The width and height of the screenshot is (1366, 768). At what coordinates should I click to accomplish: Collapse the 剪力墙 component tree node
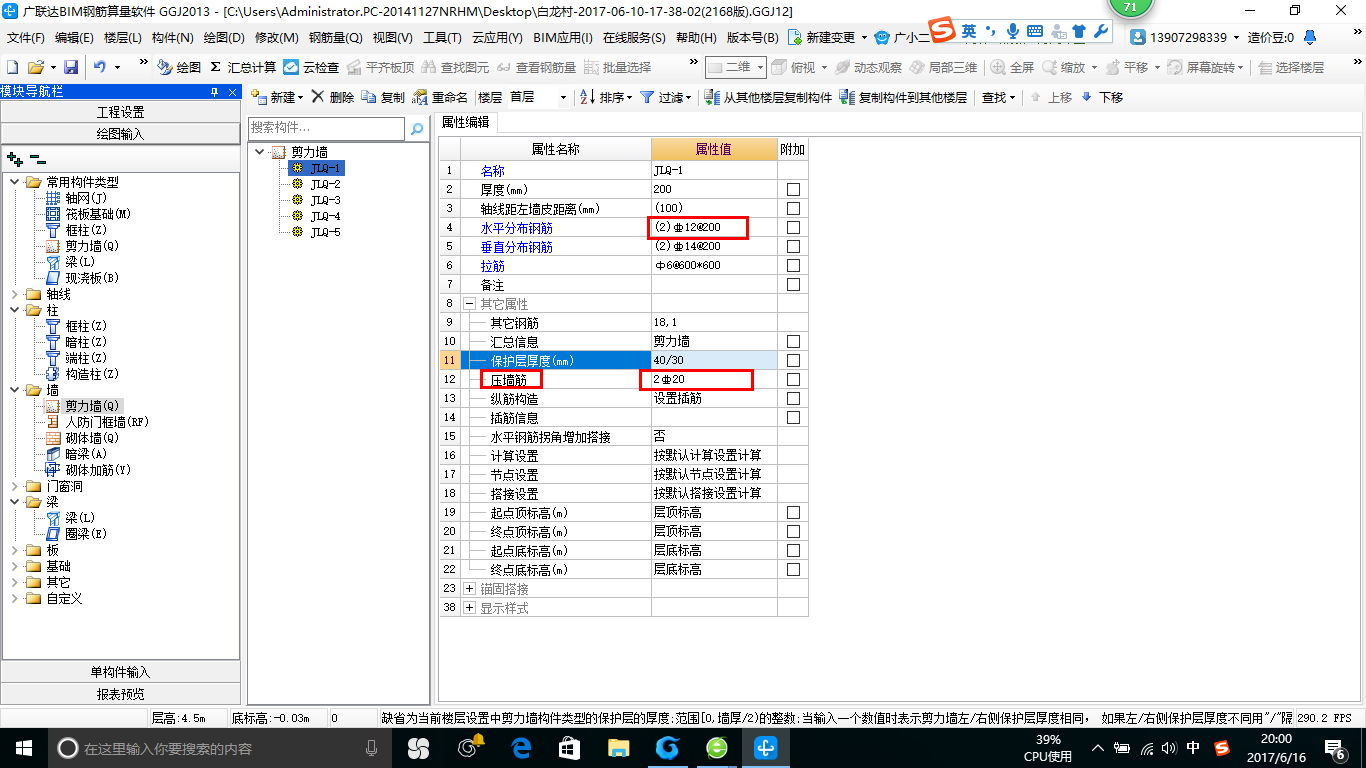click(x=260, y=152)
